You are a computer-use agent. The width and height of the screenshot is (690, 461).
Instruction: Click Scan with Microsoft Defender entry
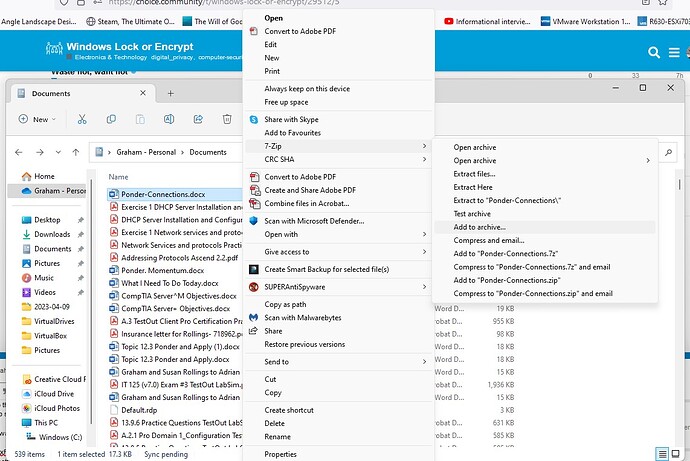click(x=314, y=221)
